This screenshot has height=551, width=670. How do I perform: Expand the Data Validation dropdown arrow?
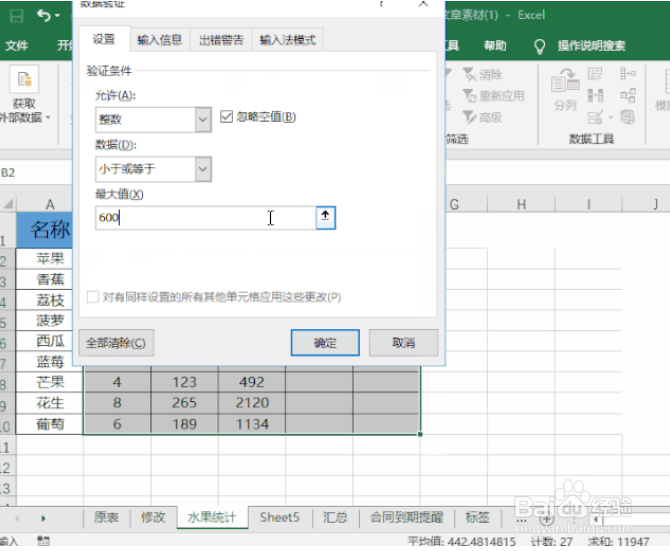(x=611, y=117)
